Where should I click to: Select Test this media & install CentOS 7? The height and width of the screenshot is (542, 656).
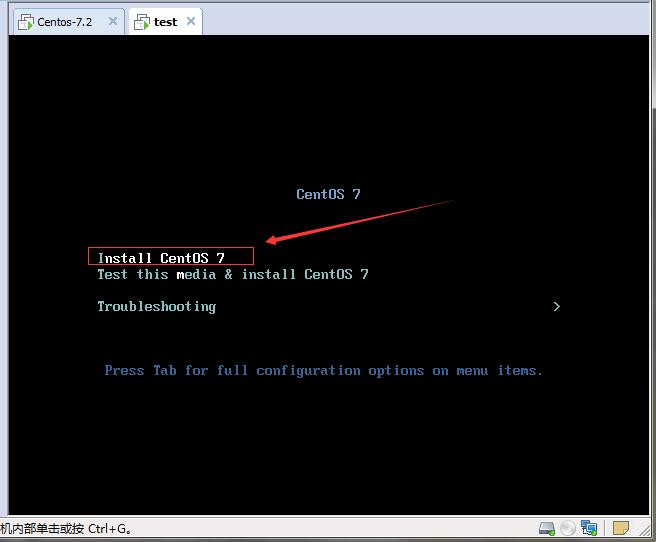tap(233, 274)
